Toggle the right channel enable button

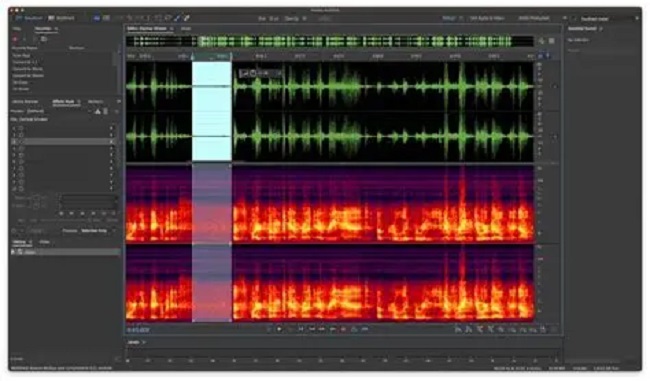tap(556, 136)
